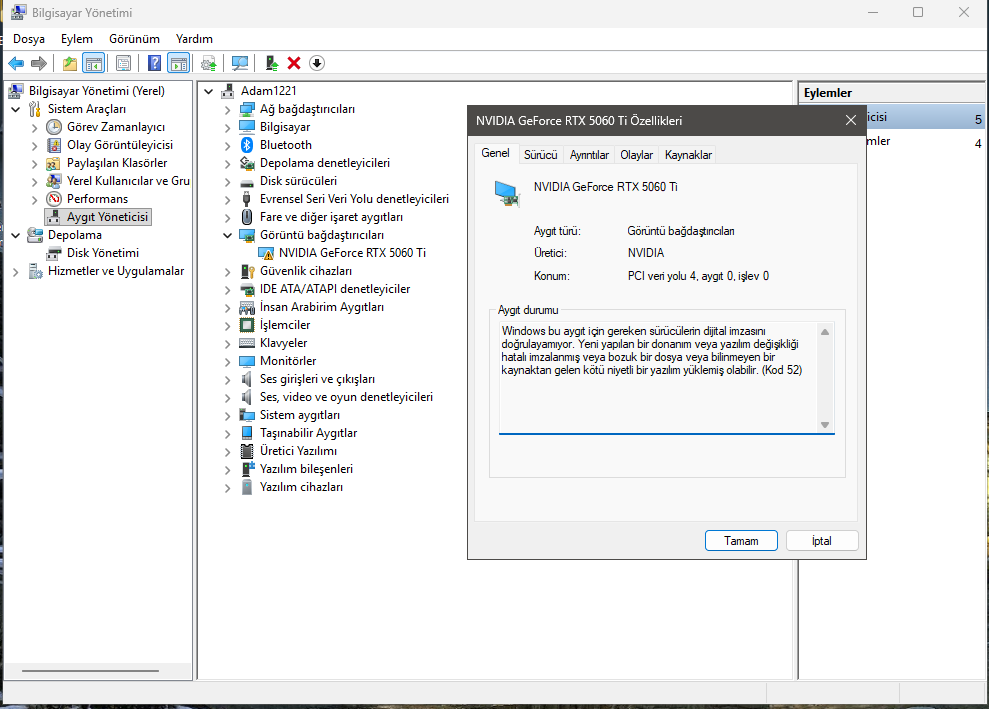Select IDE ATA/ATAPI denetleyiciler category
Image resolution: width=989 pixels, height=709 pixels.
click(x=335, y=289)
